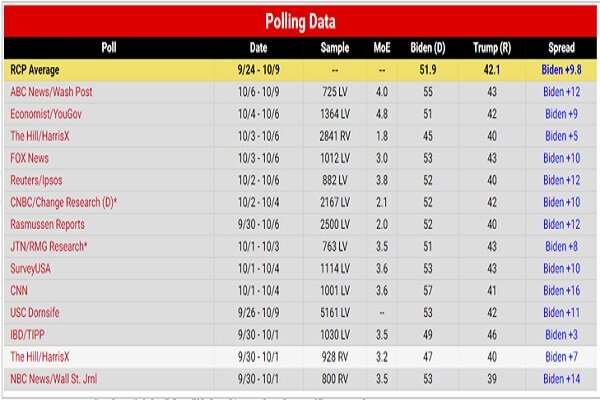
Task: Click the Polling Data title banner
Action: coord(300,21)
